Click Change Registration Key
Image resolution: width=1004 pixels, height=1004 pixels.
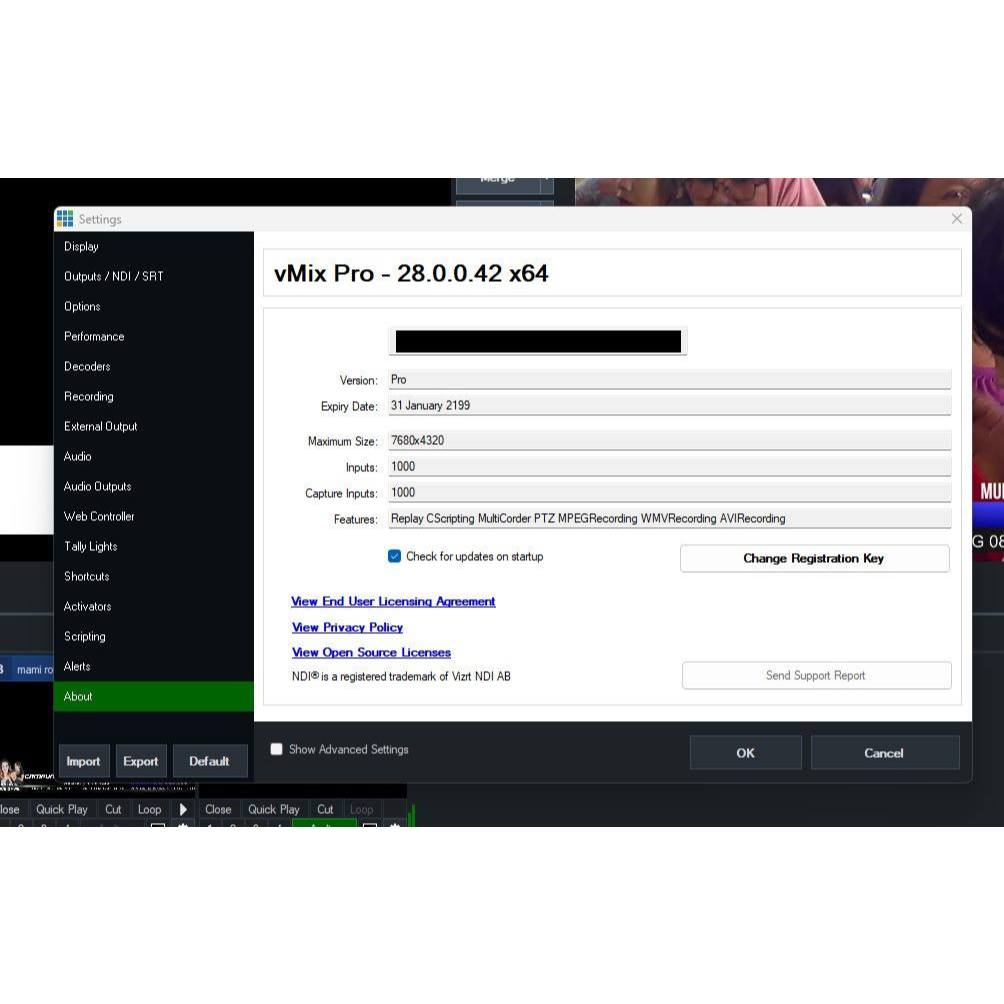tap(814, 558)
